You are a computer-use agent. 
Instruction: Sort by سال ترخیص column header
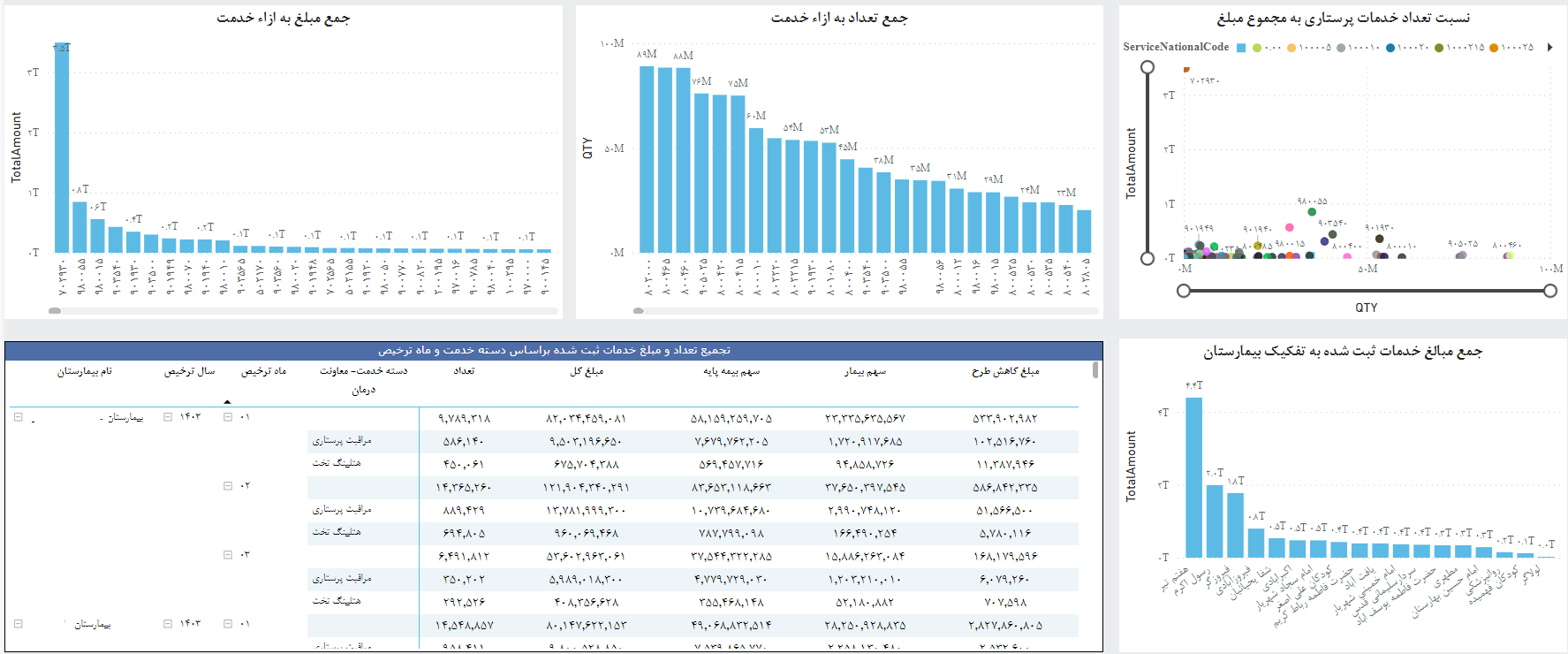[x=189, y=371]
